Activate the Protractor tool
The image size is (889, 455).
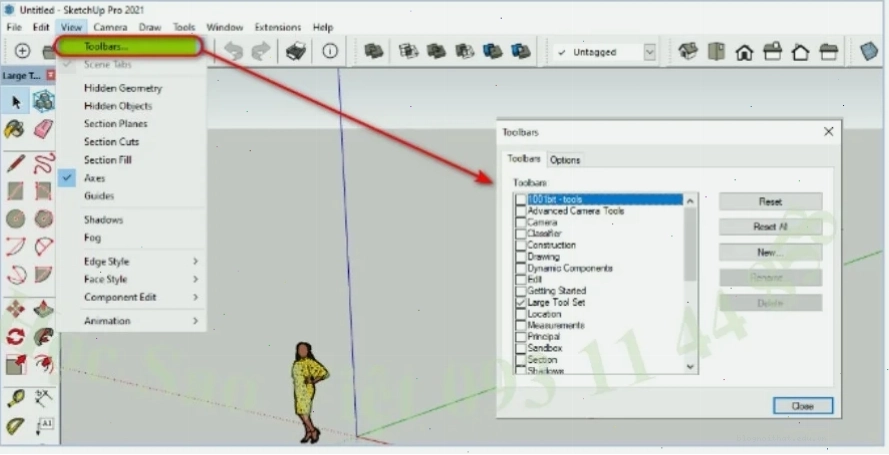(x=15, y=426)
